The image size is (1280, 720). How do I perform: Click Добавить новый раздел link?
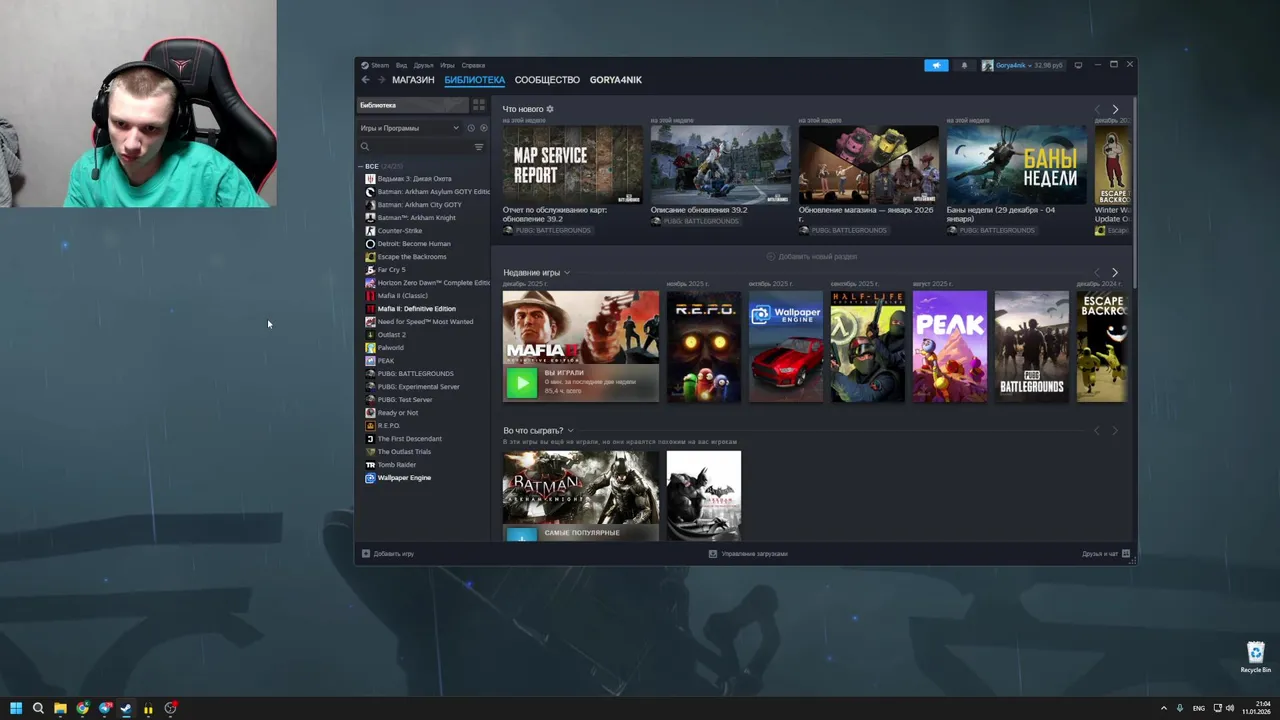pos(812,256)
